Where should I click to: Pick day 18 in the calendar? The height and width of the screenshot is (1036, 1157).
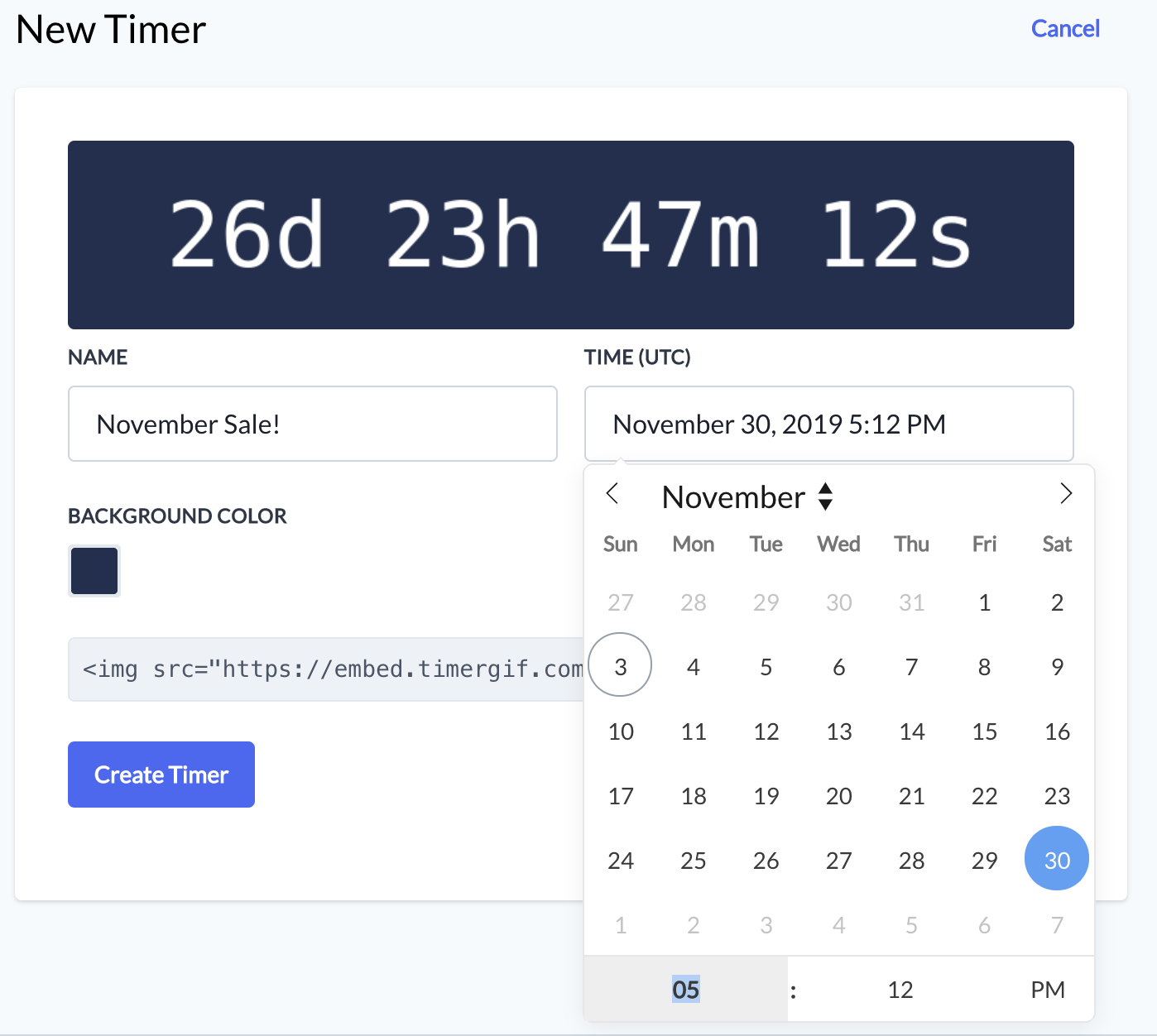point(694,795)
